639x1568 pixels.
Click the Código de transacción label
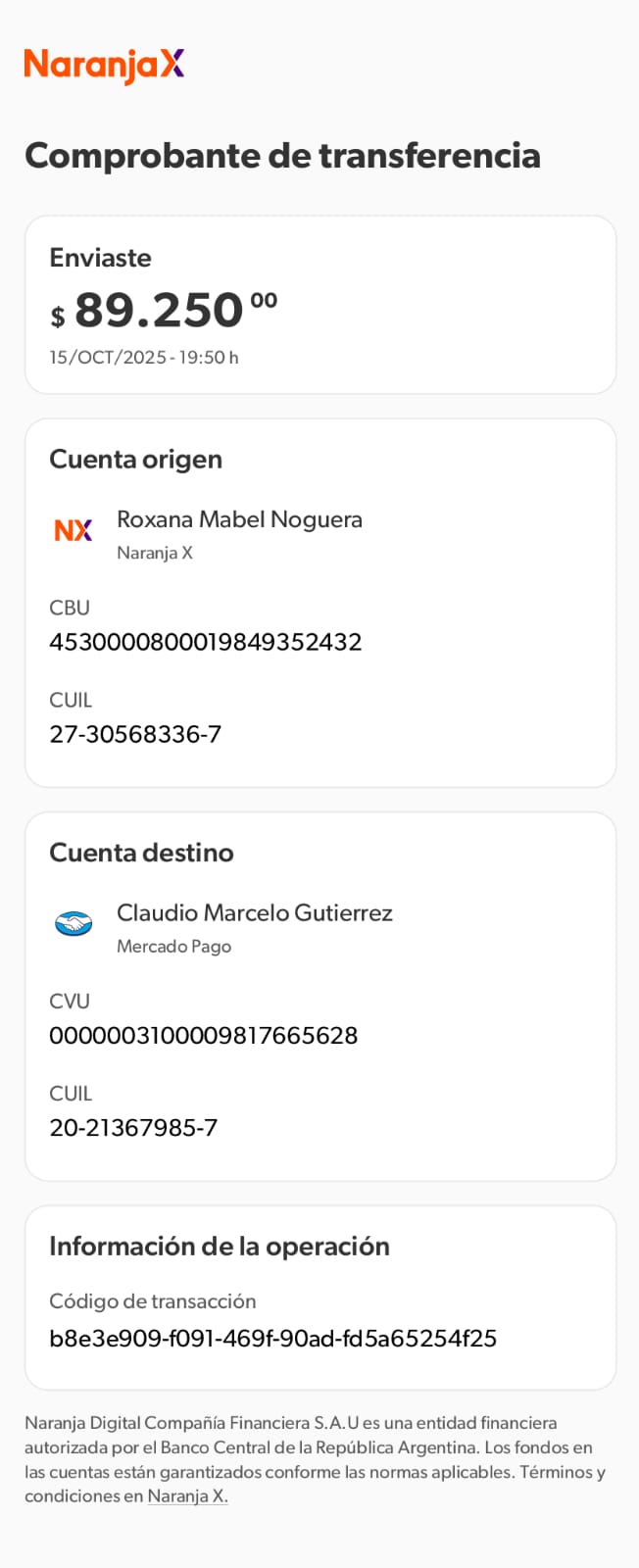152,1301
